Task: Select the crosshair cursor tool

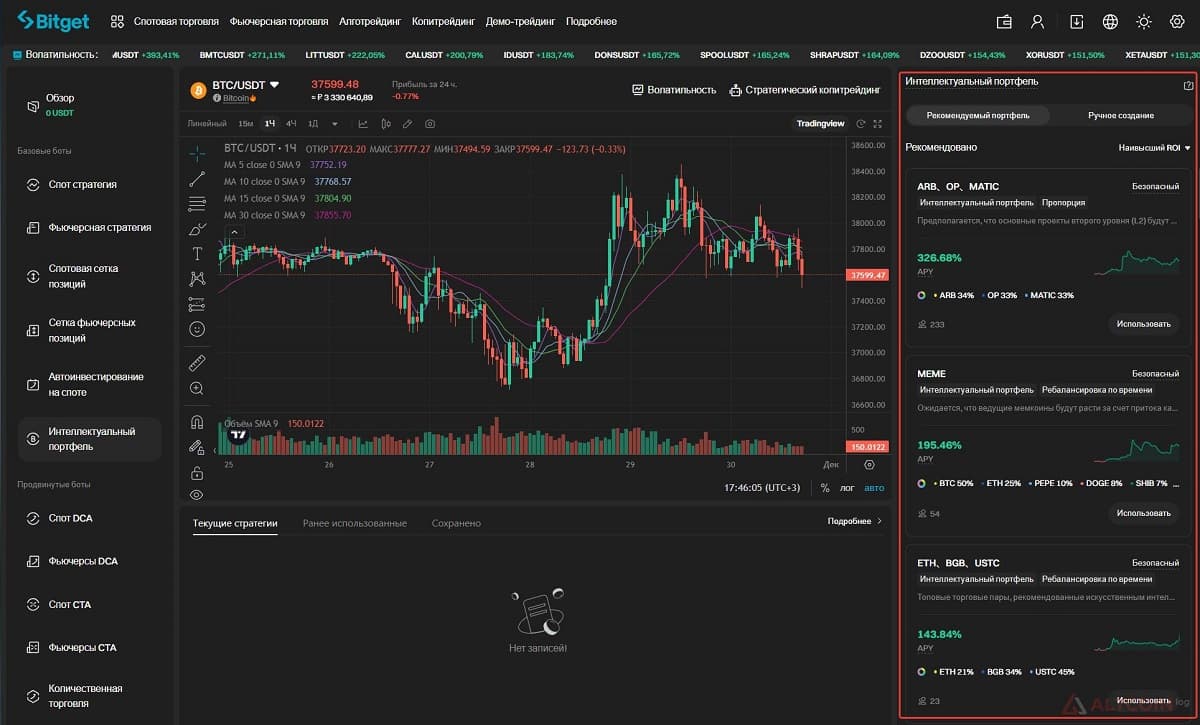Action: tap(197, 152)
